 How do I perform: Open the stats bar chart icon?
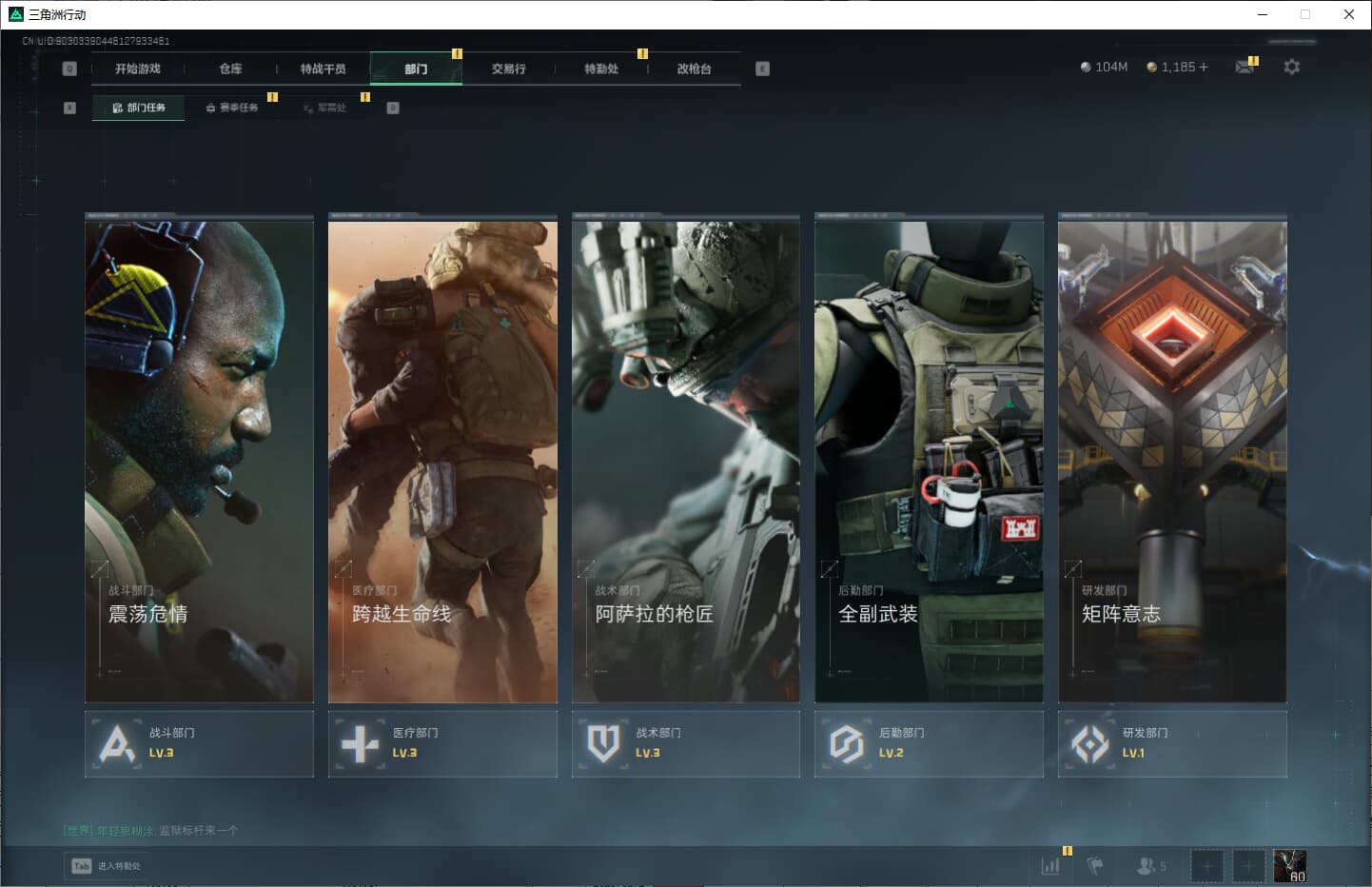(1050, 866)
